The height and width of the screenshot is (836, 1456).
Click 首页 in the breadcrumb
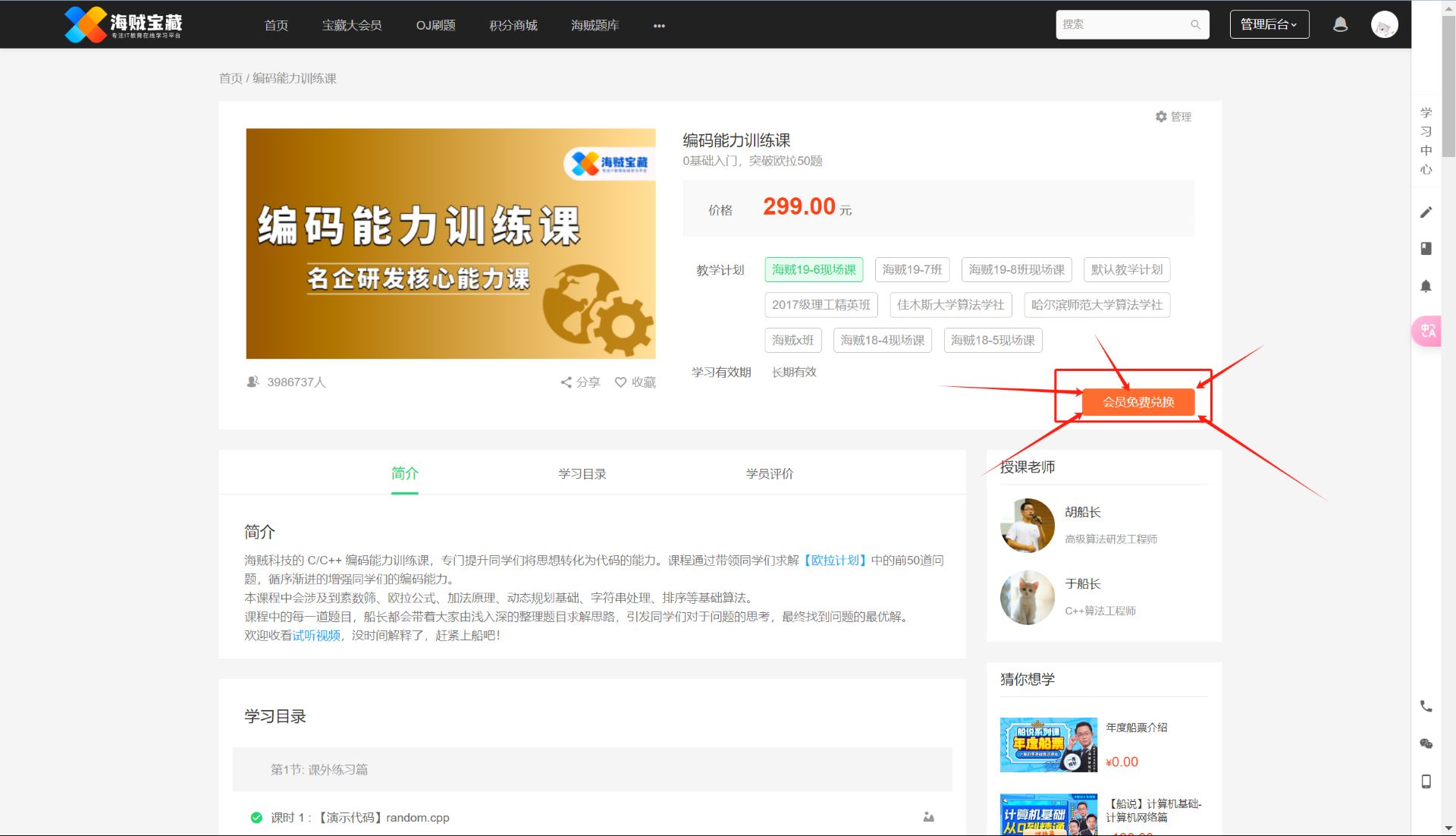click(x=231, y=78)
